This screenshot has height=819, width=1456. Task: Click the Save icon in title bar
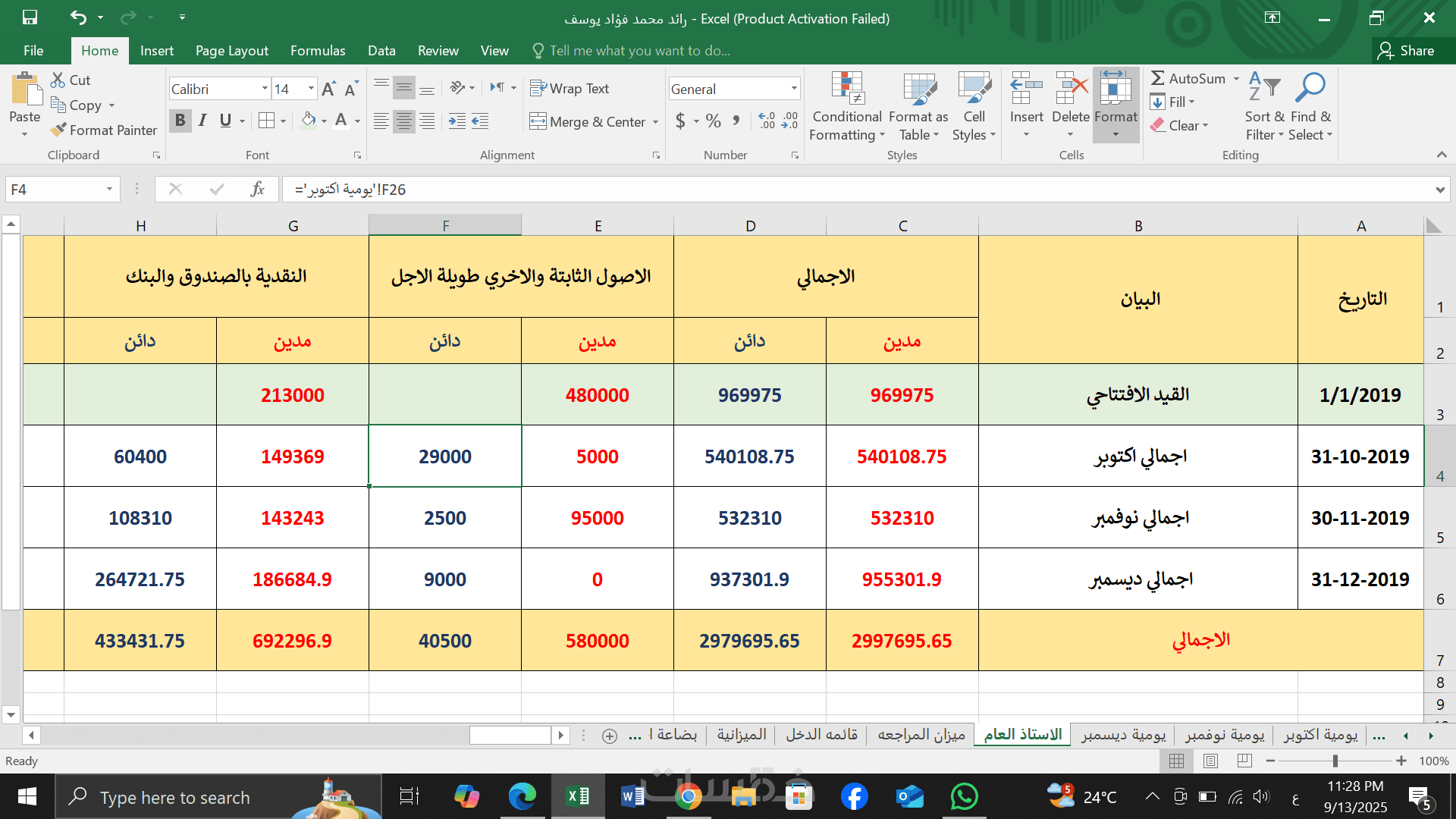coord(30,17)
